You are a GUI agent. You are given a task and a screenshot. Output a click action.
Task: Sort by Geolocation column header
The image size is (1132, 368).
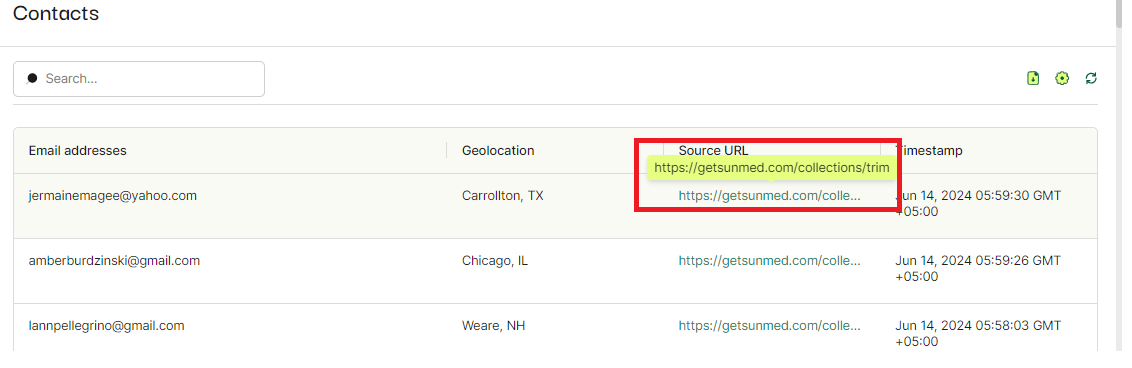[498, 150]
